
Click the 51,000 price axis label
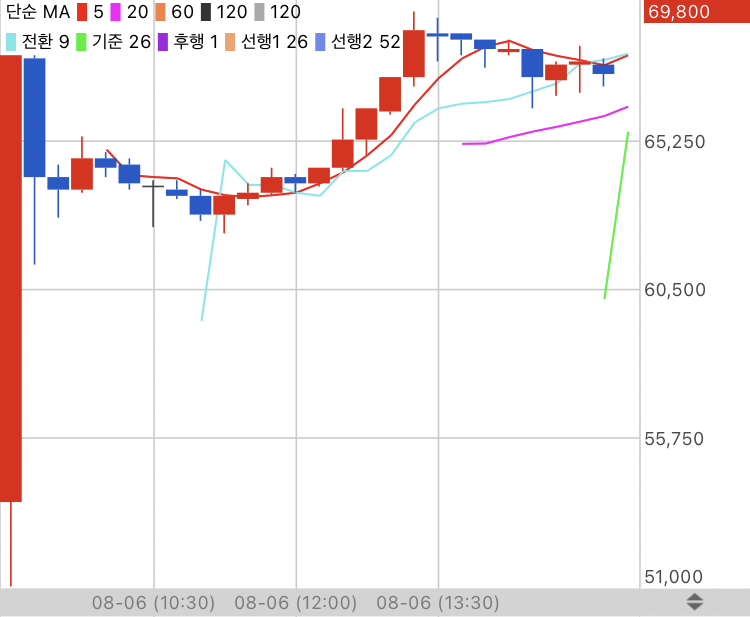click(x=674, y=577)
